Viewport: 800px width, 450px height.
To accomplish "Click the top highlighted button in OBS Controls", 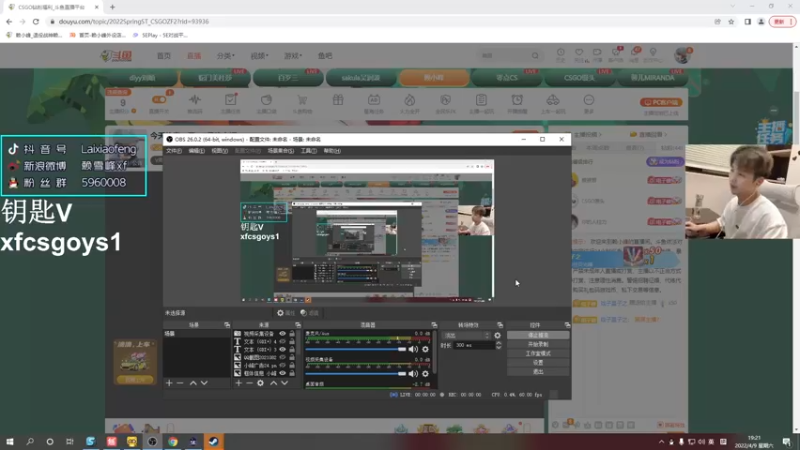I will 538,335.
